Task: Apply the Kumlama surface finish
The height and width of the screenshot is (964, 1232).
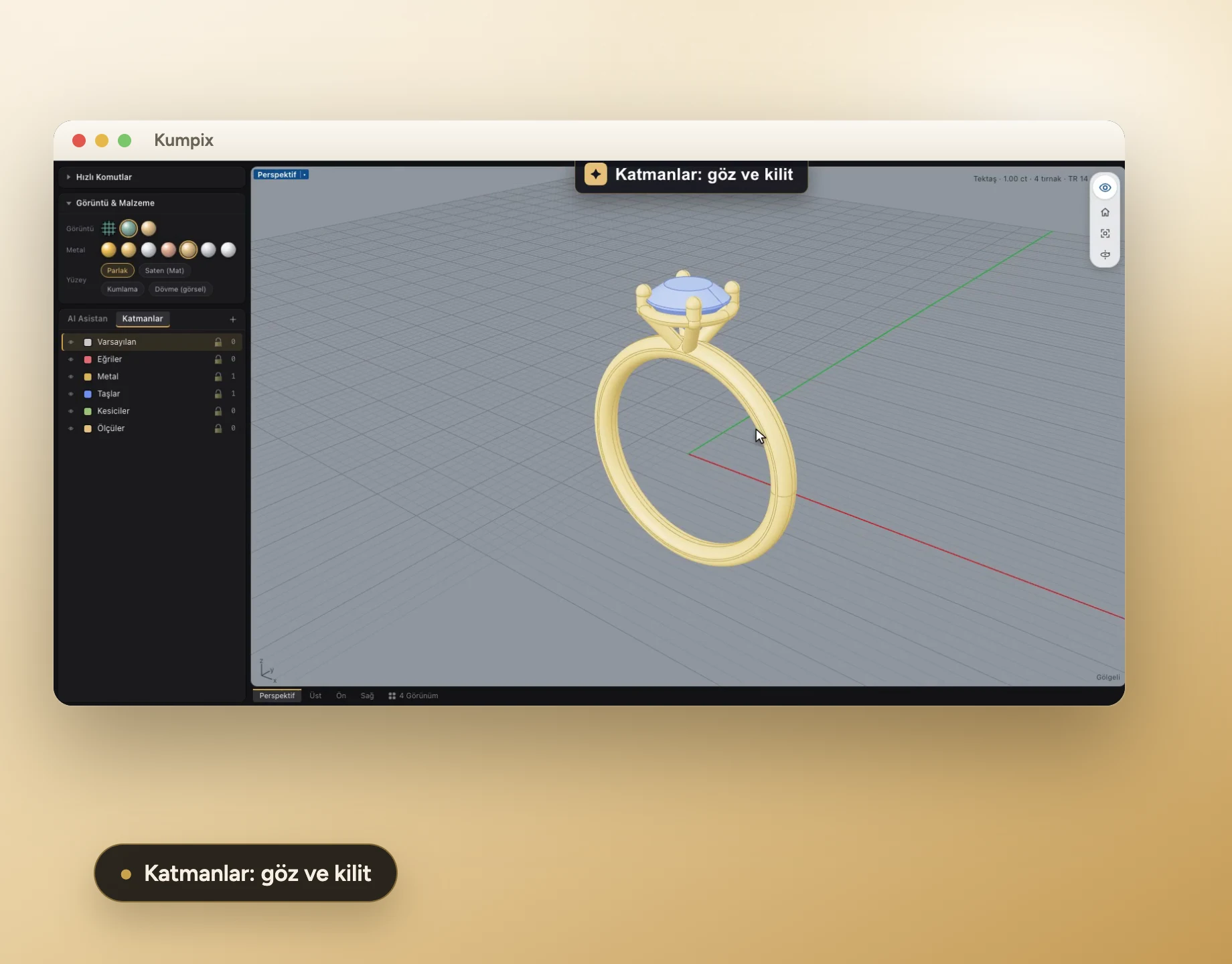Action: point(122,289)
